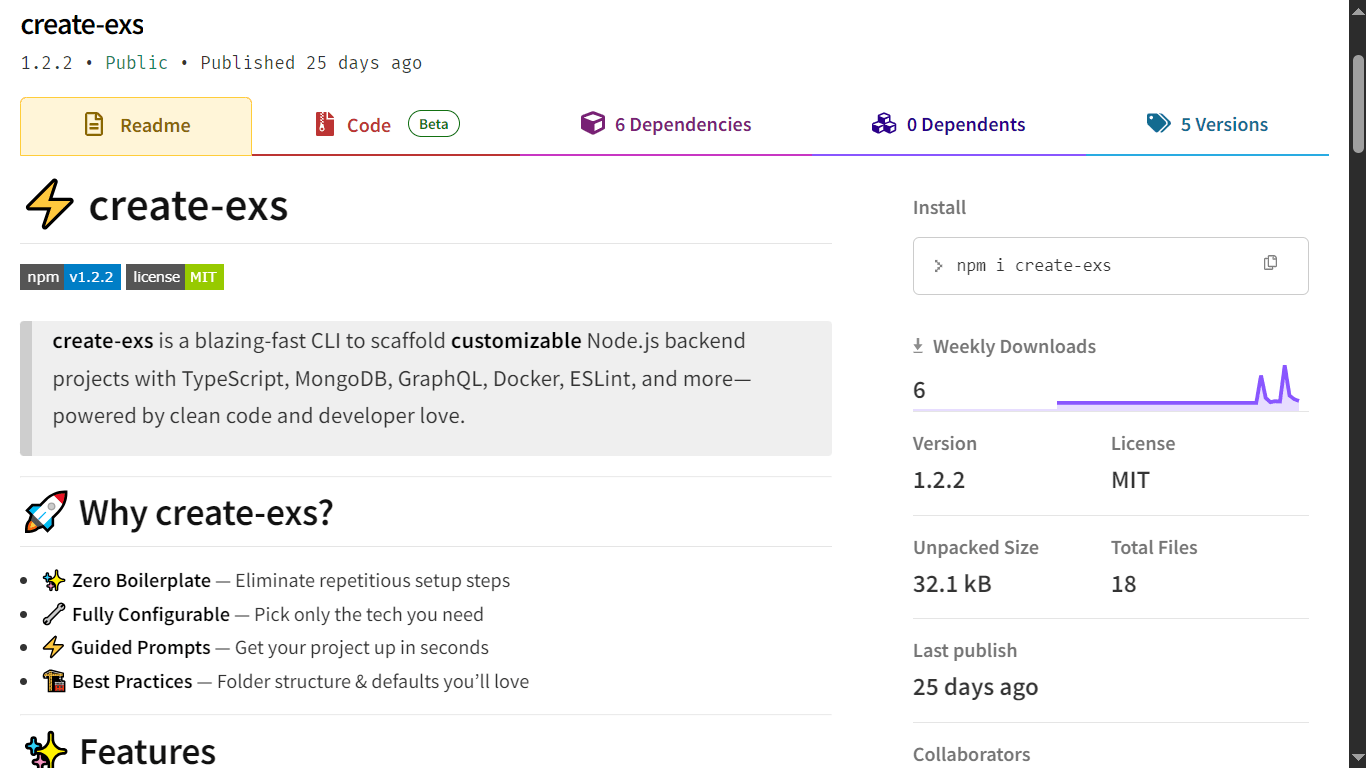Click the 'Zero Boilerplate' bullet text

(142, 581)
